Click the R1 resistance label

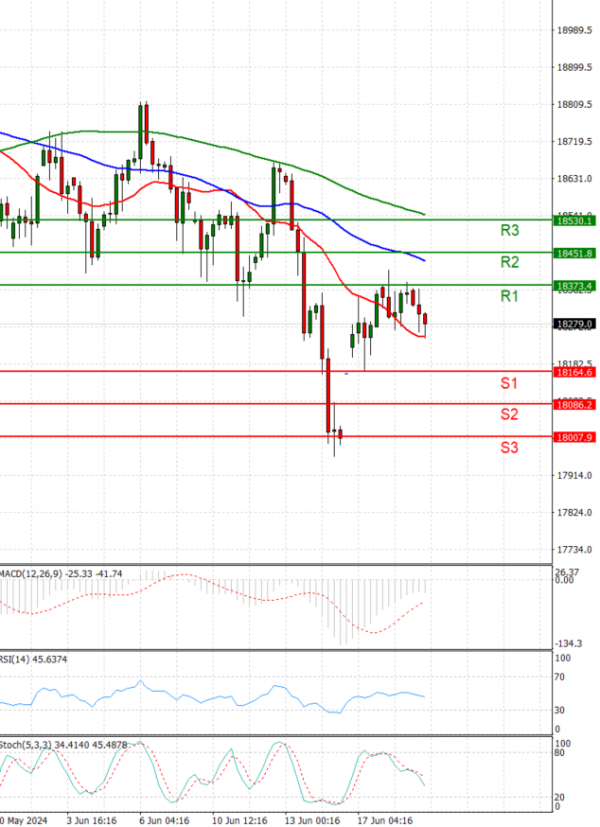tap(509, 296)
